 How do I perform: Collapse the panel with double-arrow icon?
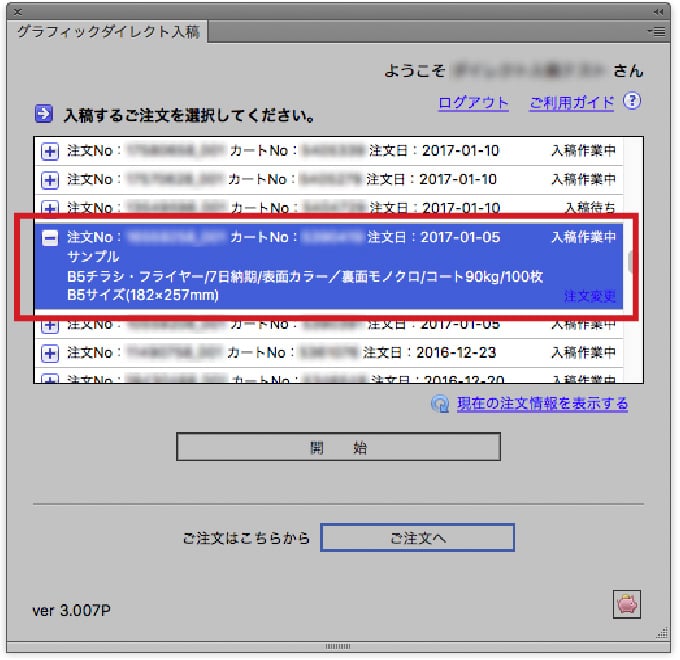click(x=658, y=12)
